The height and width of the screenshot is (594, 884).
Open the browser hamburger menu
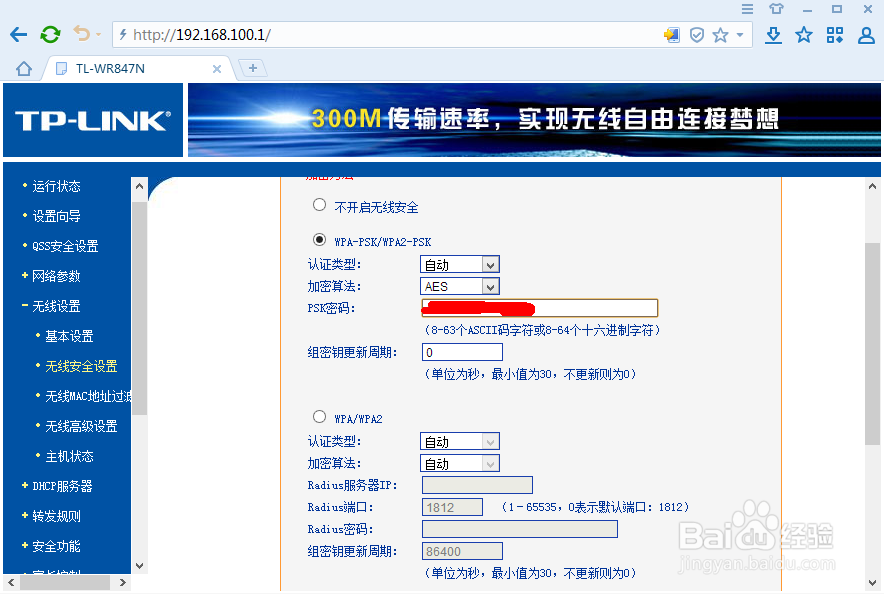pyautogui.click(x=747, y=8)
